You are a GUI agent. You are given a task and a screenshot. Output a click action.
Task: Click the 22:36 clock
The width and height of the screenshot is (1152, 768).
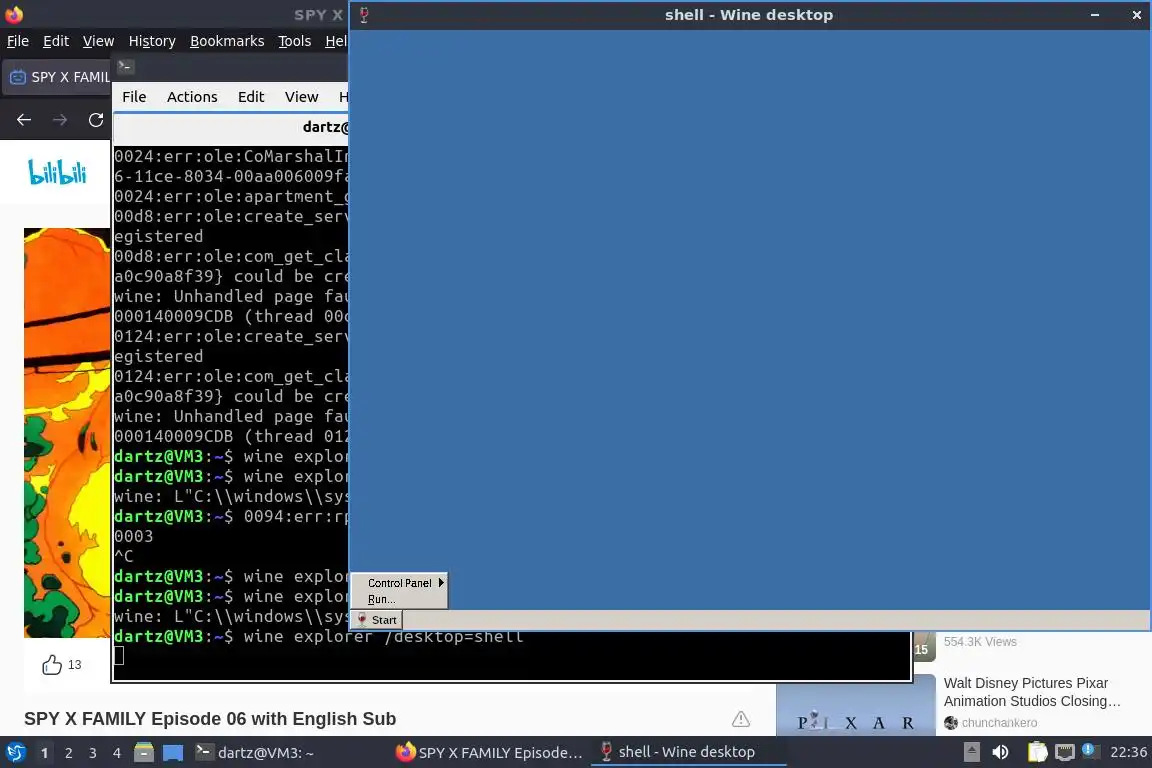click(x=1128, y=752)
